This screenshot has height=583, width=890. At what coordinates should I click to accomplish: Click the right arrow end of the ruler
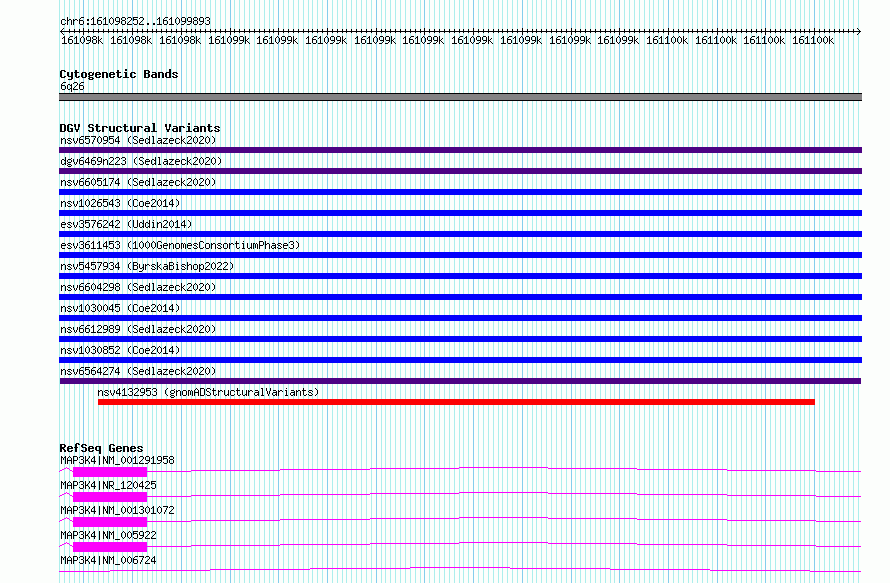point(858,31)
